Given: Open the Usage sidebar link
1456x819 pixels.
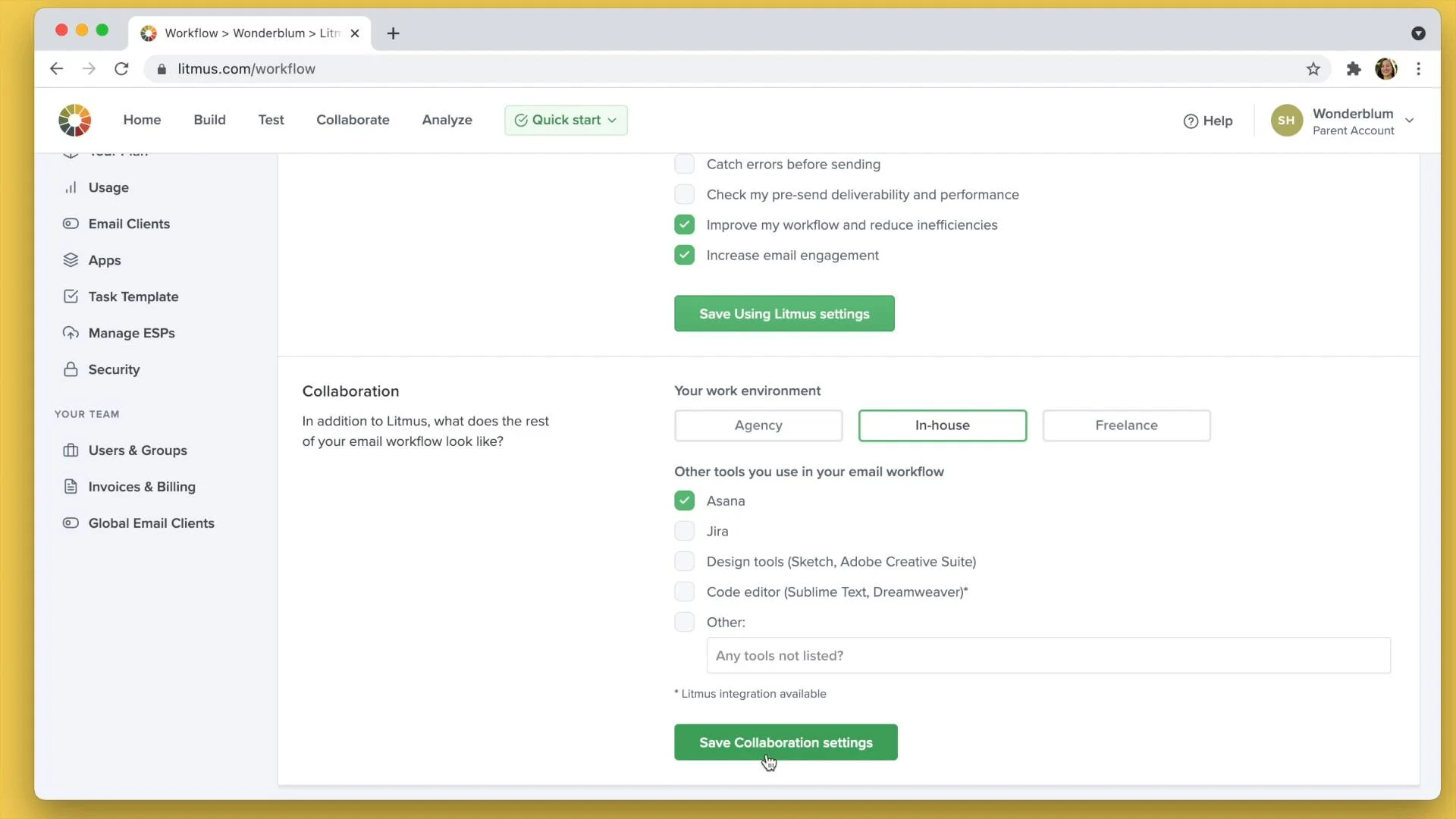Looking at the screenshot, I should tap(108, 187).
